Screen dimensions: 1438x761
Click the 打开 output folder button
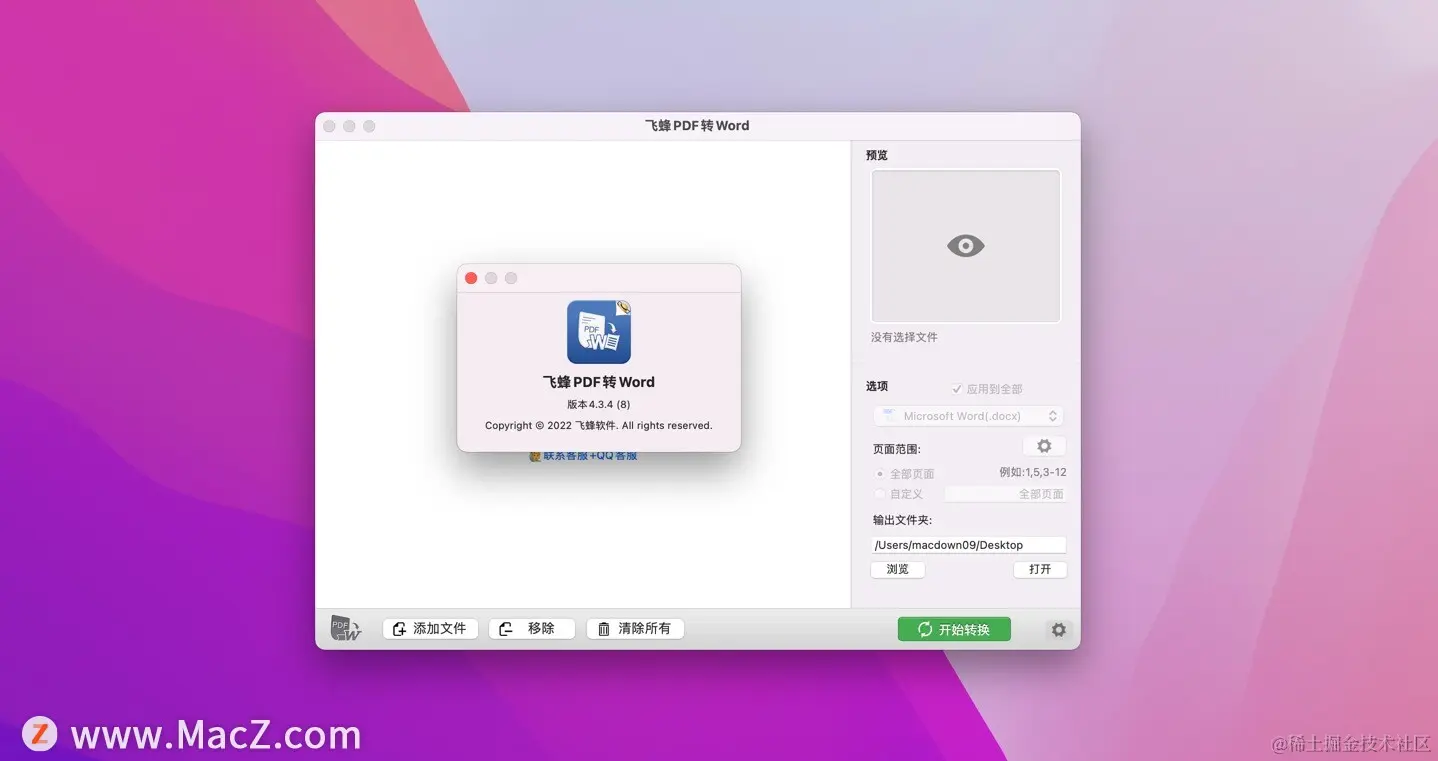[x=1040, y=569]
